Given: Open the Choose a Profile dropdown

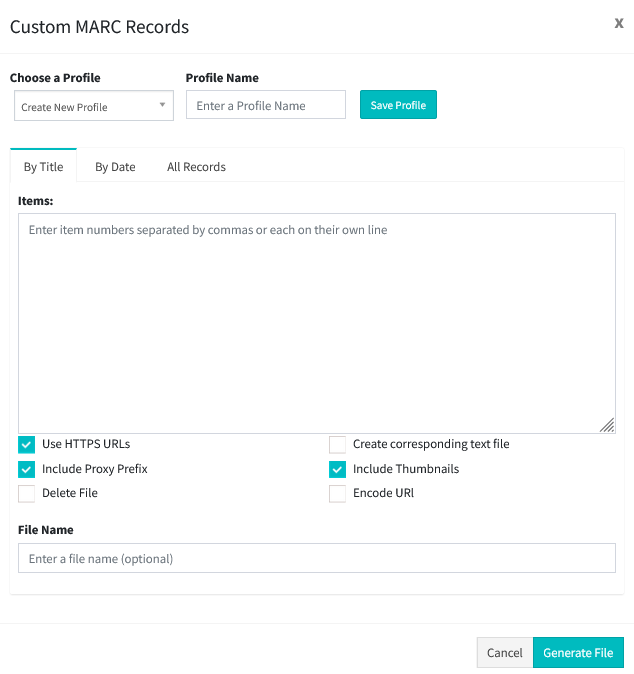Looking at the screenshot, I should click(x=94, y=105).
